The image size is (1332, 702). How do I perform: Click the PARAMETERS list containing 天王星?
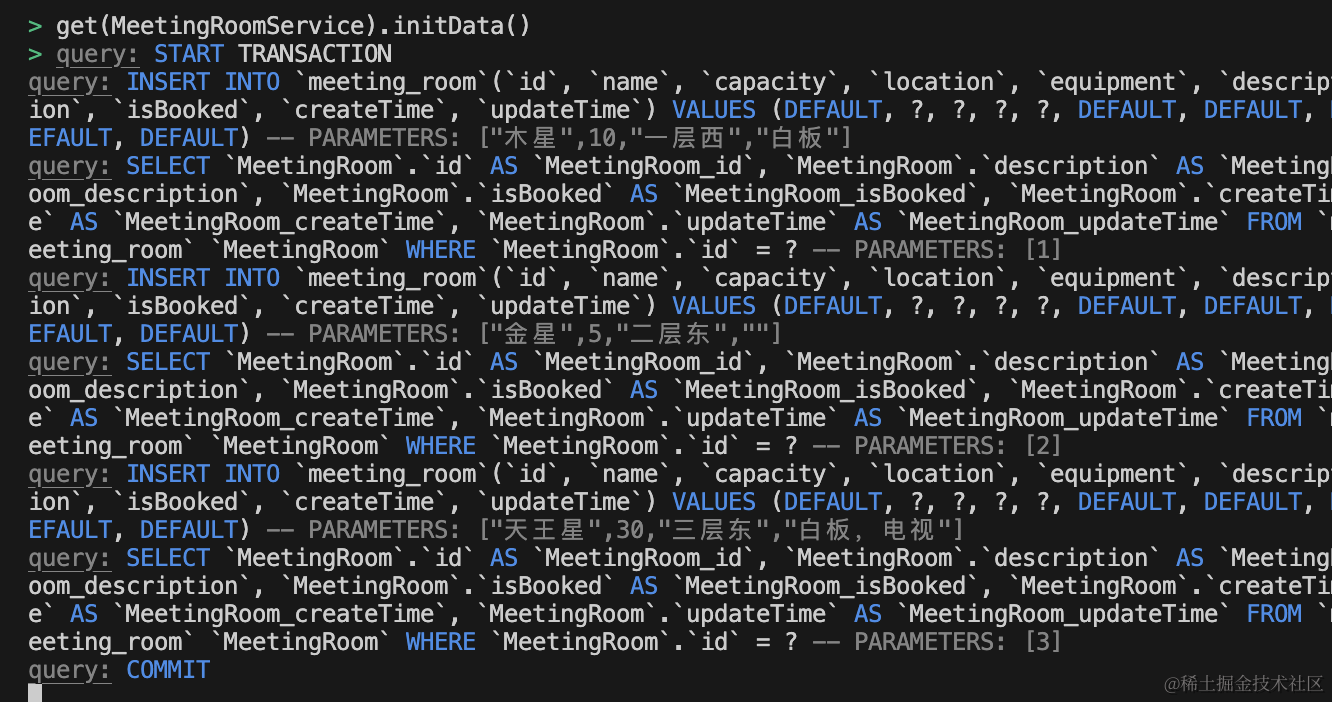[636, 530]
